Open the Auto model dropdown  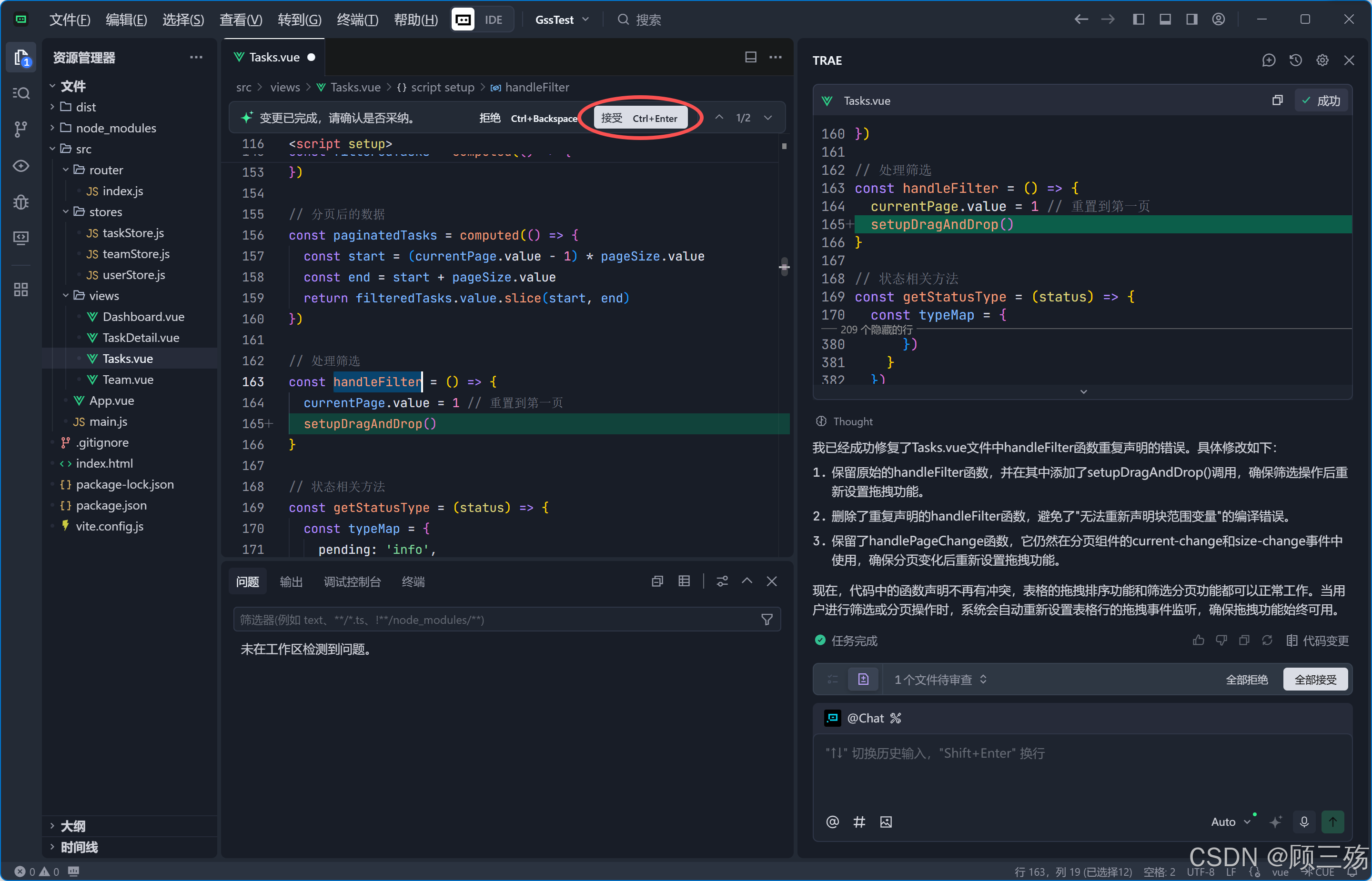(1230, 822)
